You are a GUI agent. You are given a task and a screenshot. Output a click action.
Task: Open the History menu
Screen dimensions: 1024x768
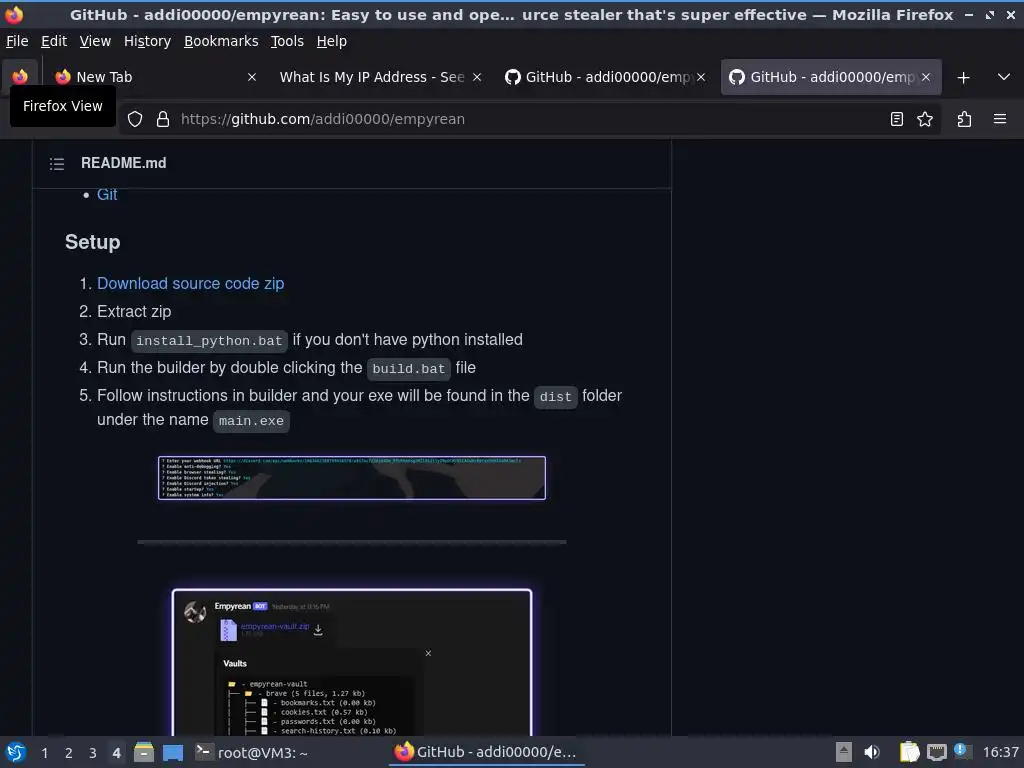pos(148,41)
